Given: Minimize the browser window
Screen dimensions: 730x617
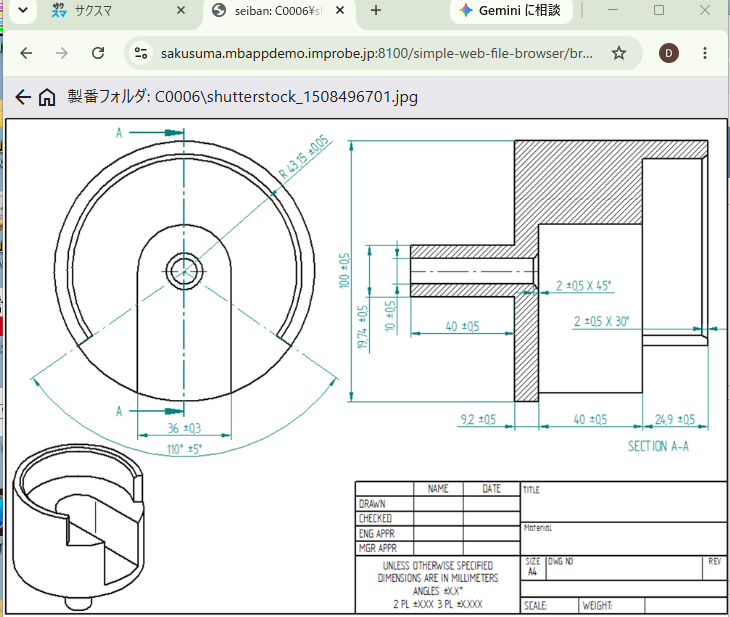Looking at the screenshot, I should 613,10.
